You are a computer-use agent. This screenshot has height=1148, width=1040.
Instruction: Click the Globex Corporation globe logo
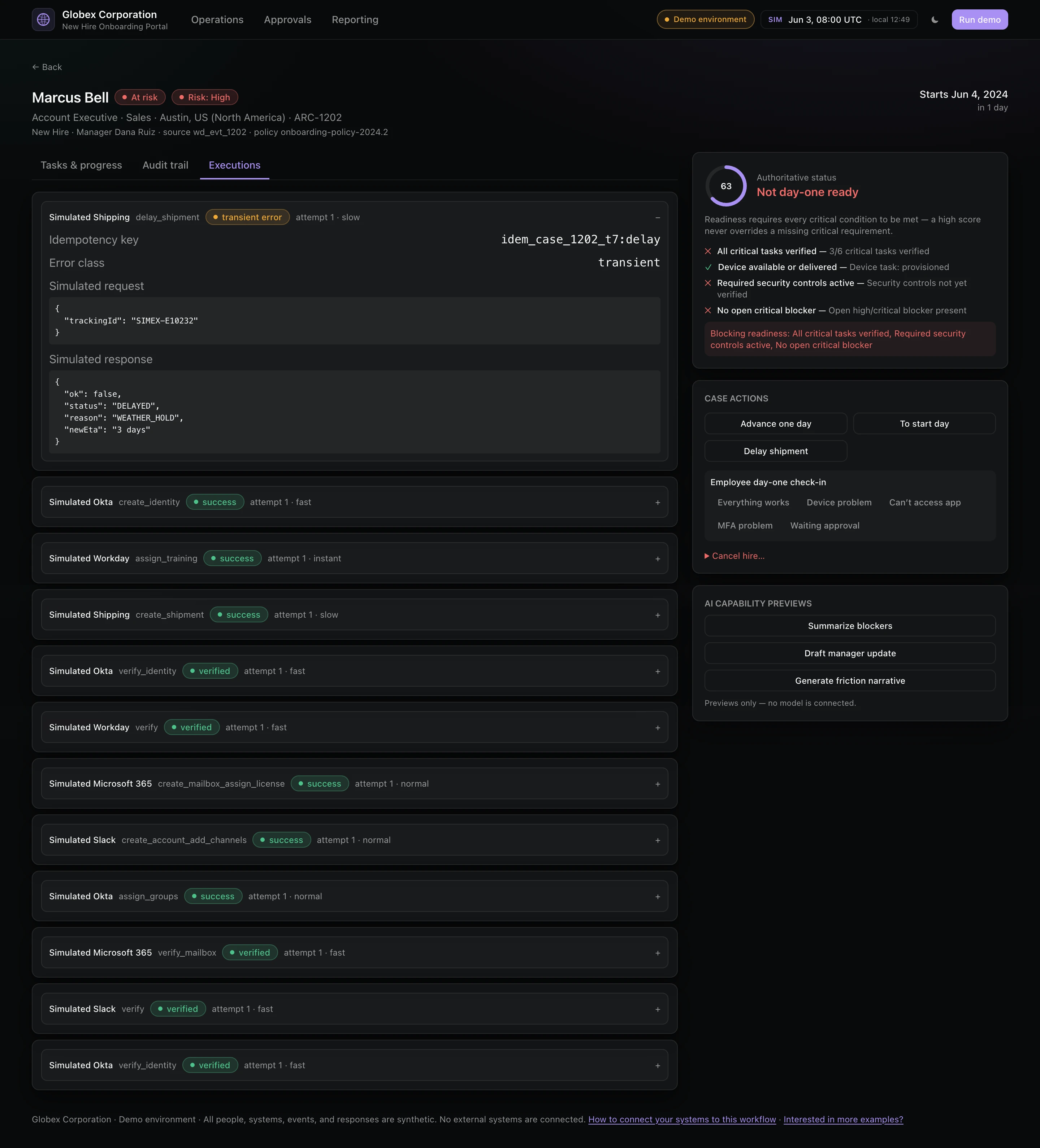(43, 19)
